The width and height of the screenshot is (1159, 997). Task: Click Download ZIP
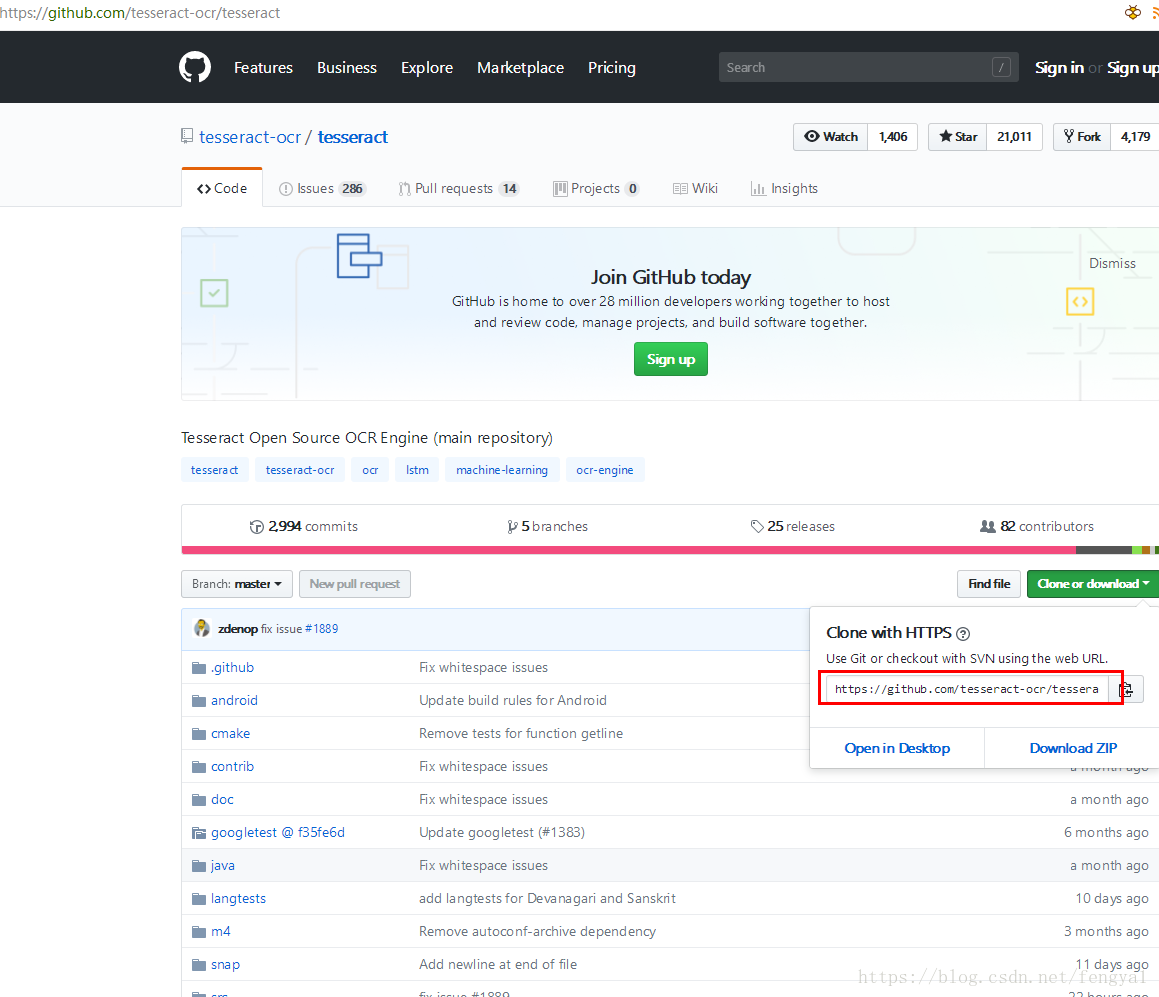(1073, 748)
